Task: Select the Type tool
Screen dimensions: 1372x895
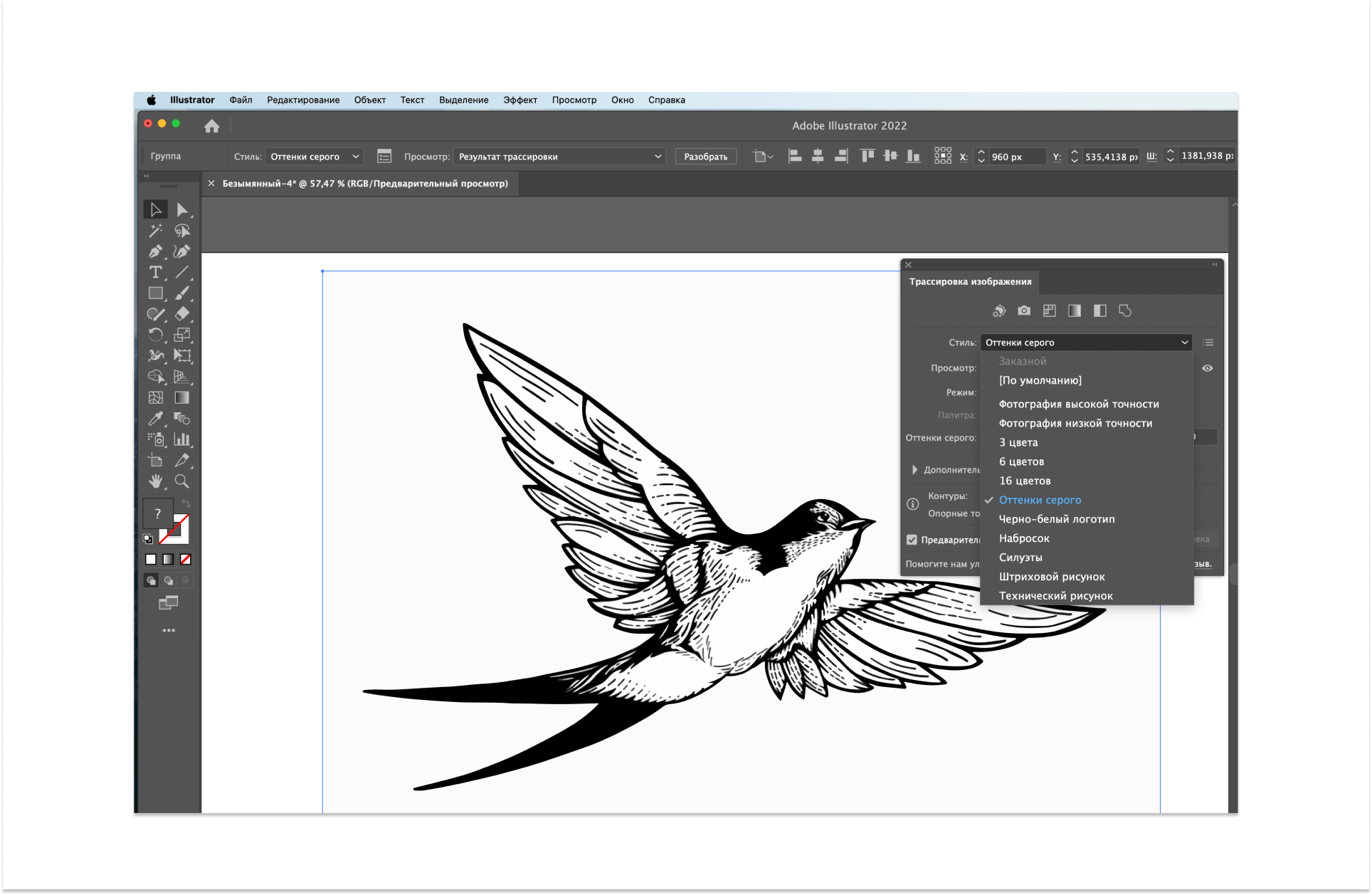Action: (155, 272)
